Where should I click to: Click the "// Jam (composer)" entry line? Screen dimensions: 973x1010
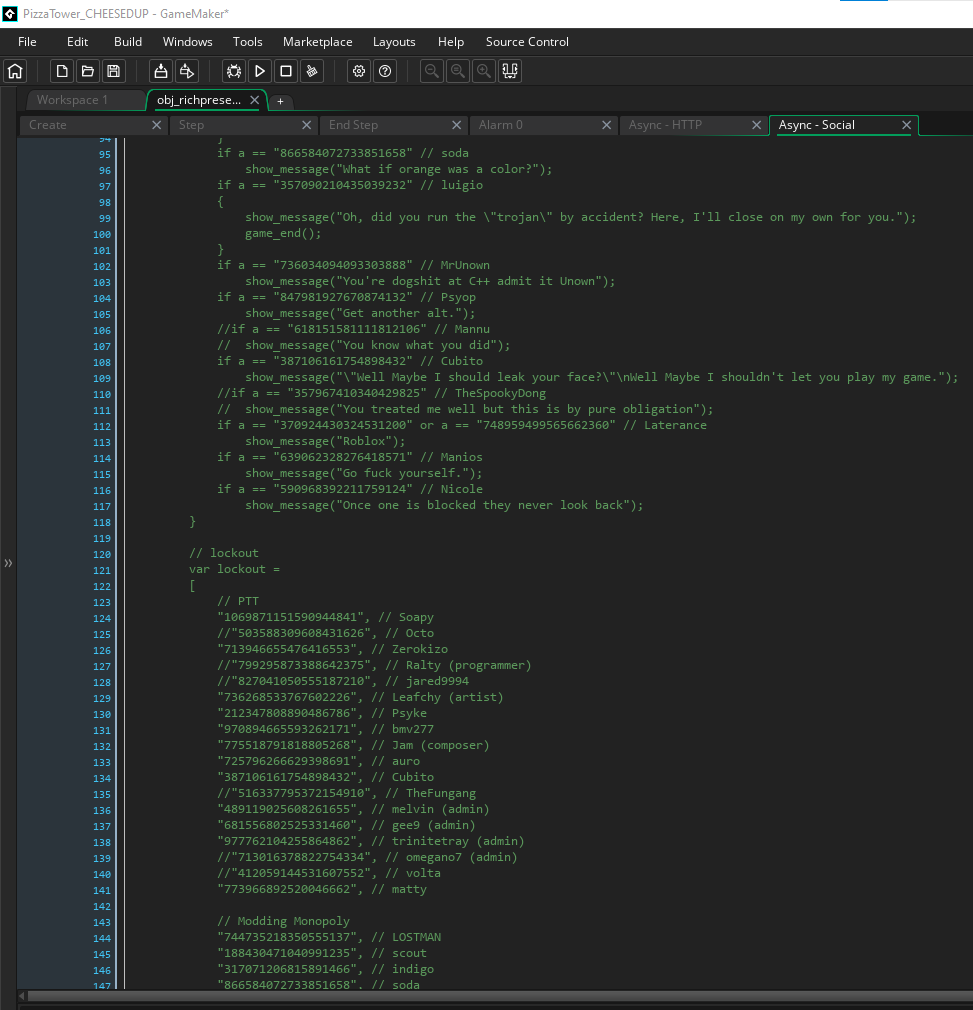tap(354, 745)
